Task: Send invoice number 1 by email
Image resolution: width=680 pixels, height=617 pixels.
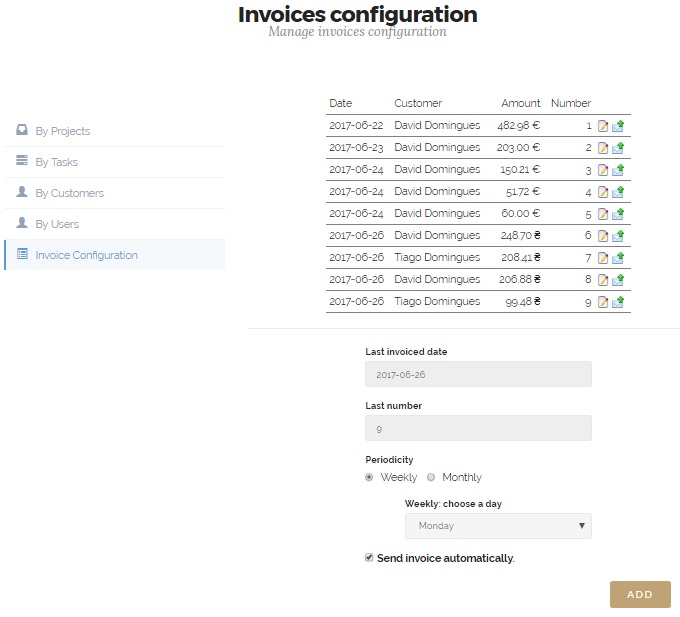Action: pos(618,126)
